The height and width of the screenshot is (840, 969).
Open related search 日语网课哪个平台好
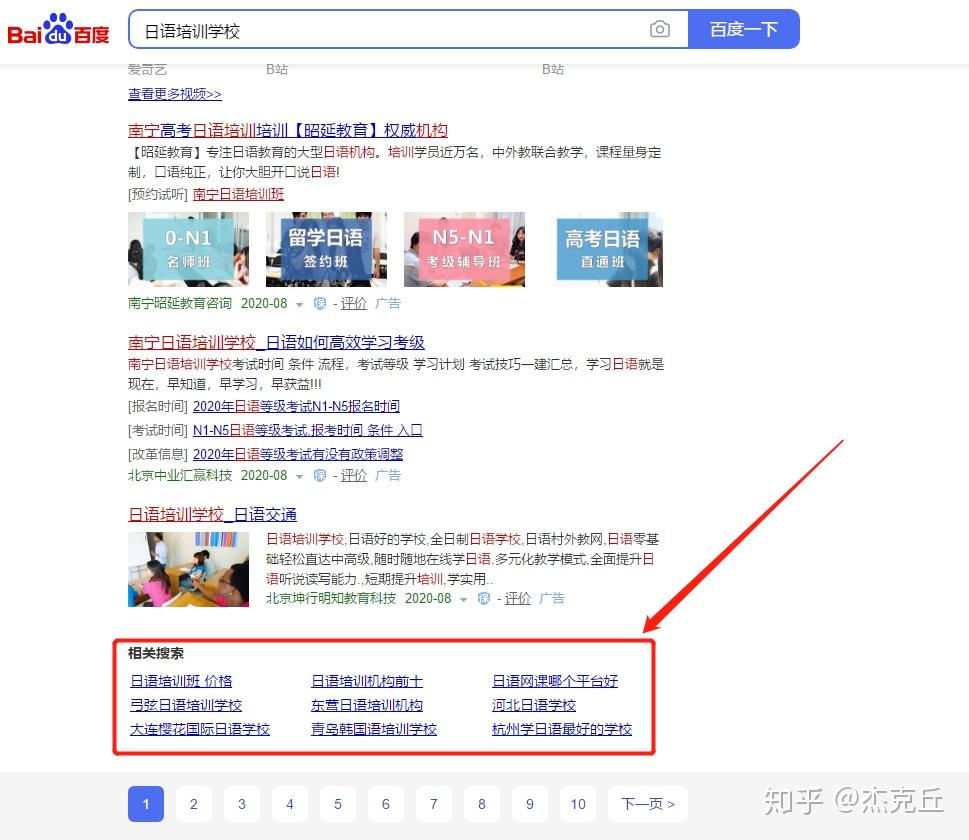point(555,681)
